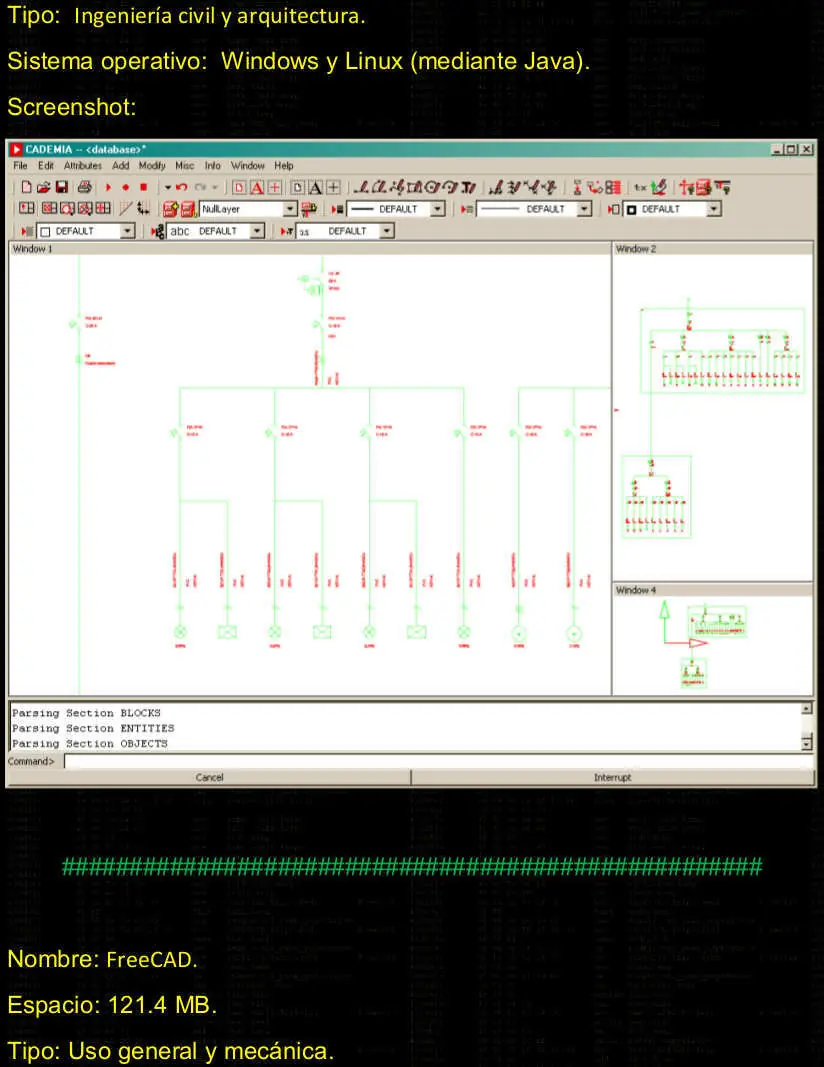Viewport: 824px width, 1067px height.
Task: Click the red stop square icon
Action: click(143, 187)
